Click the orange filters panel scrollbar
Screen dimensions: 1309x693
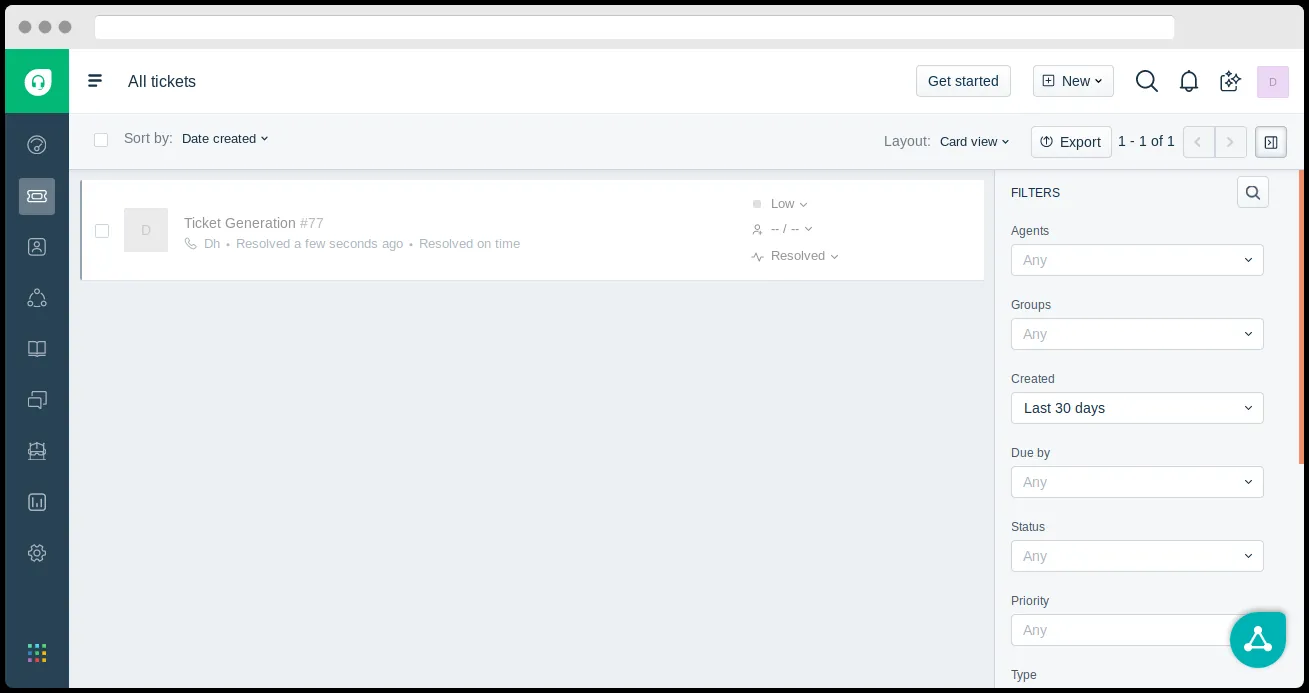tap(1301, 317)
